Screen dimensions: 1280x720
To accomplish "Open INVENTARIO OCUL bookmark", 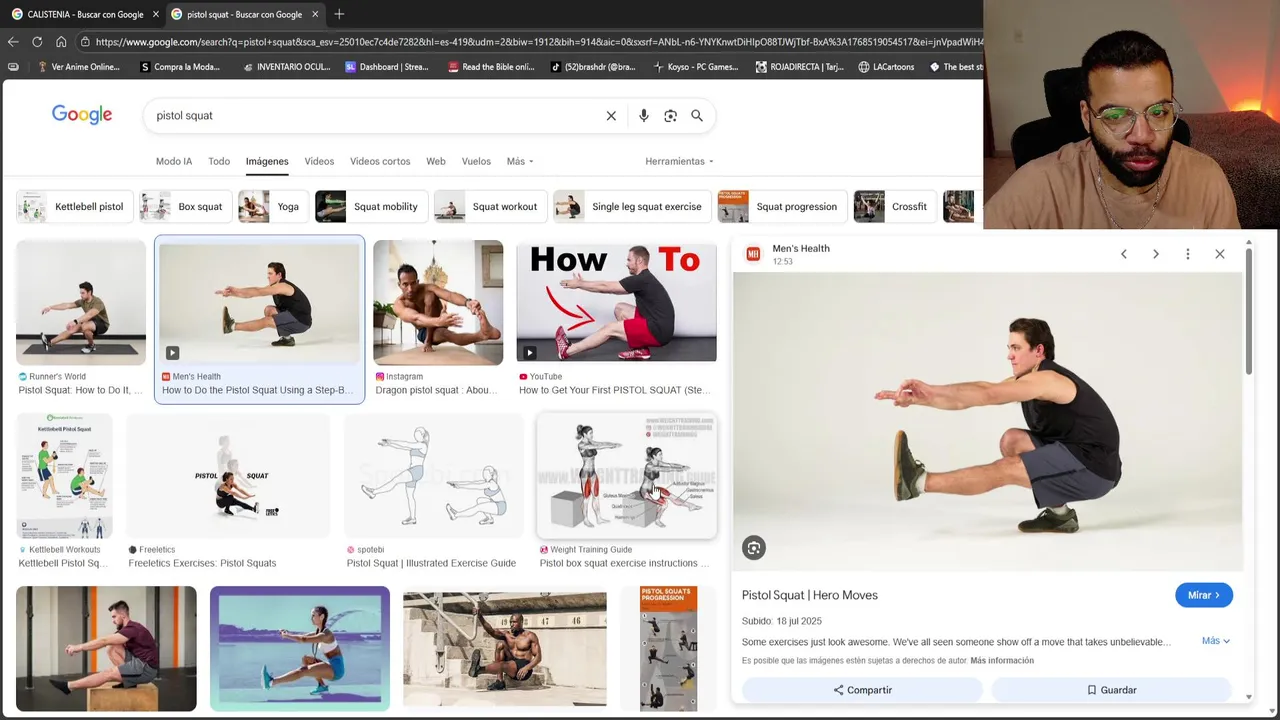I will pyautogui.click(x=286, y=67).
